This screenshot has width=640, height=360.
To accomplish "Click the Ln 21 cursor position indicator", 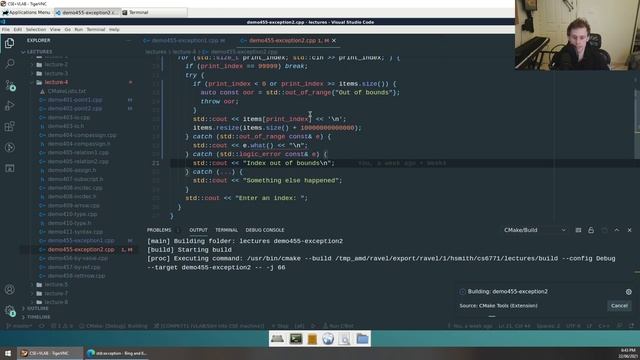I will tap(514, 326).
